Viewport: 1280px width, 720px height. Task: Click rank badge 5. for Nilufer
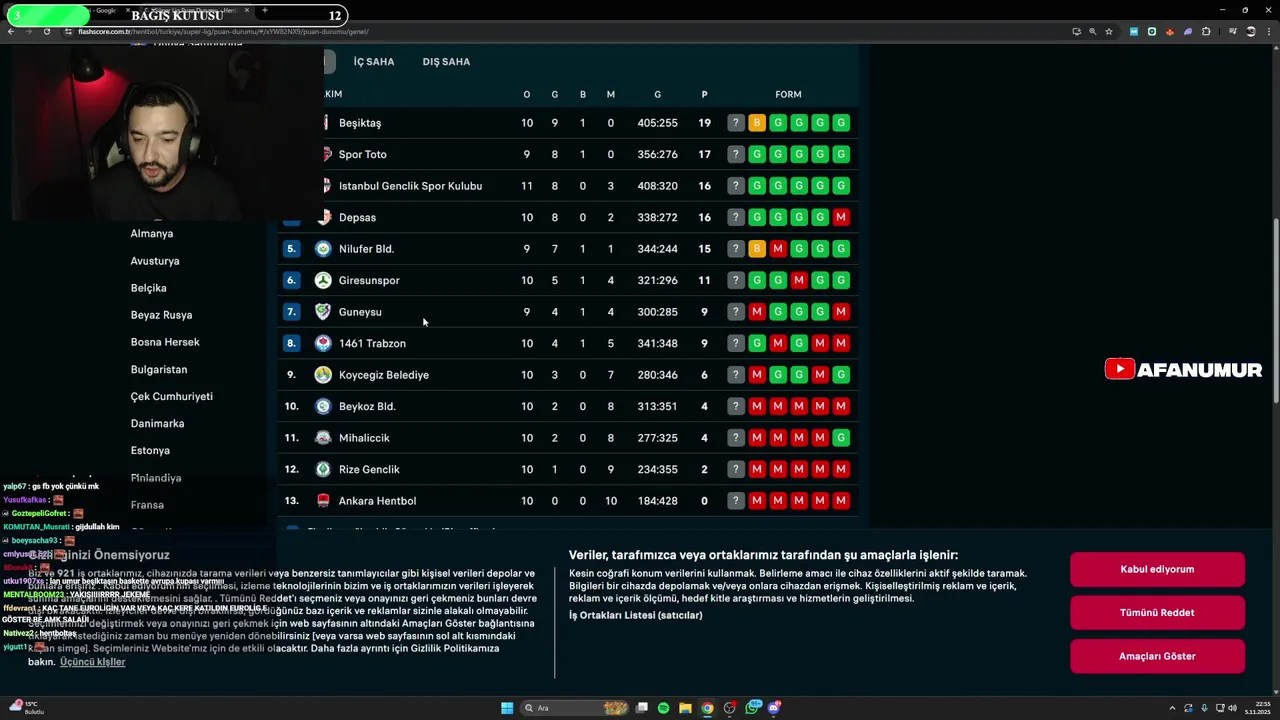tap(291, 249)
